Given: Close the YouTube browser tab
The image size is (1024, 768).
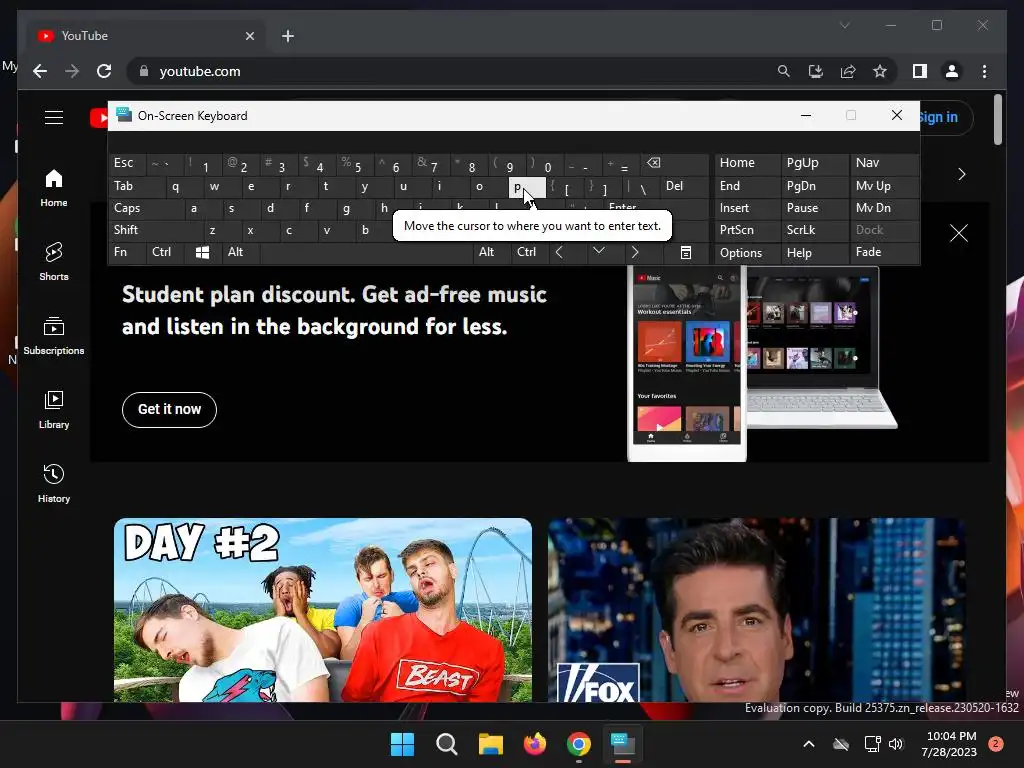Looking at the screenshot, I should tap(249, 36).
